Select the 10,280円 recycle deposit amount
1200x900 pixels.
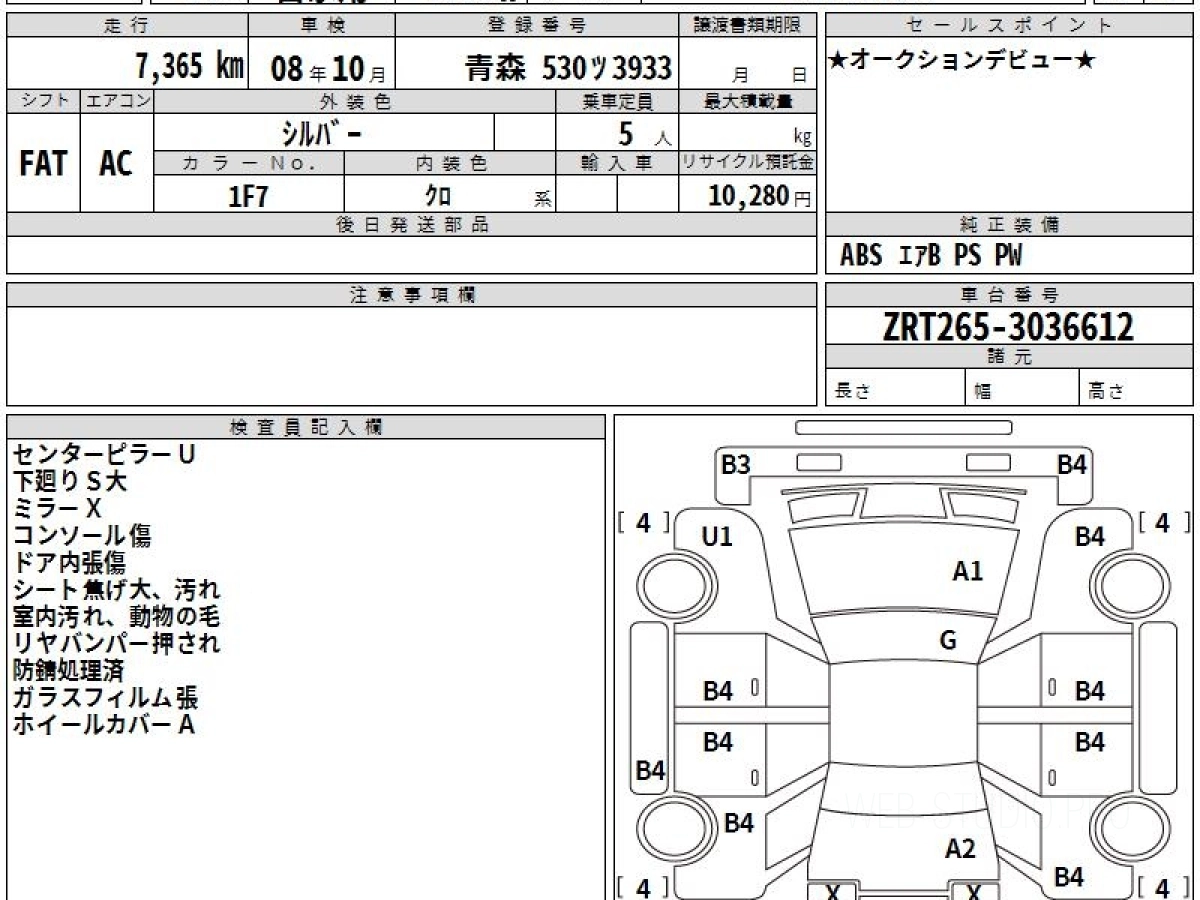click(760, 196)
